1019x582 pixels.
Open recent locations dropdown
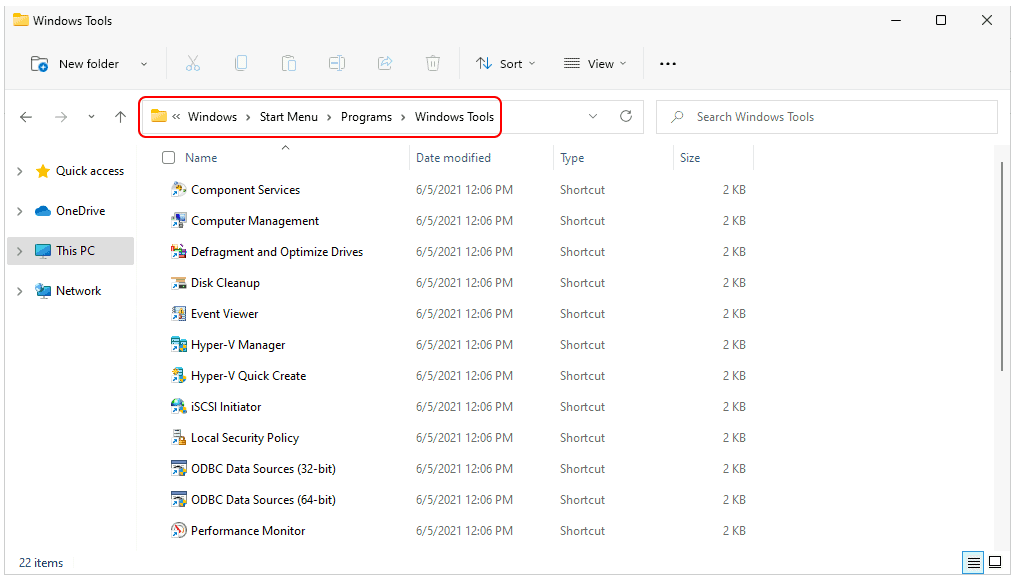[91, 117]
